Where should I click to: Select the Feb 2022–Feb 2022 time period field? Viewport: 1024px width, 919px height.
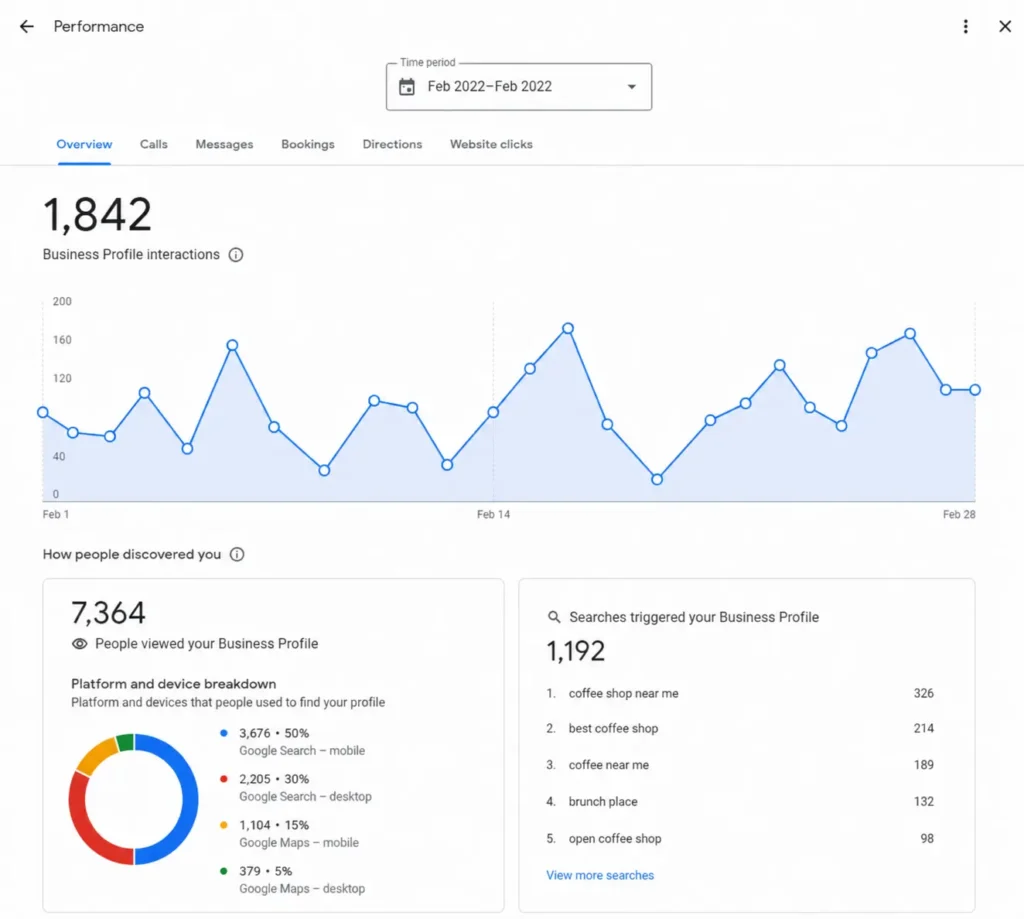[519, 86]
